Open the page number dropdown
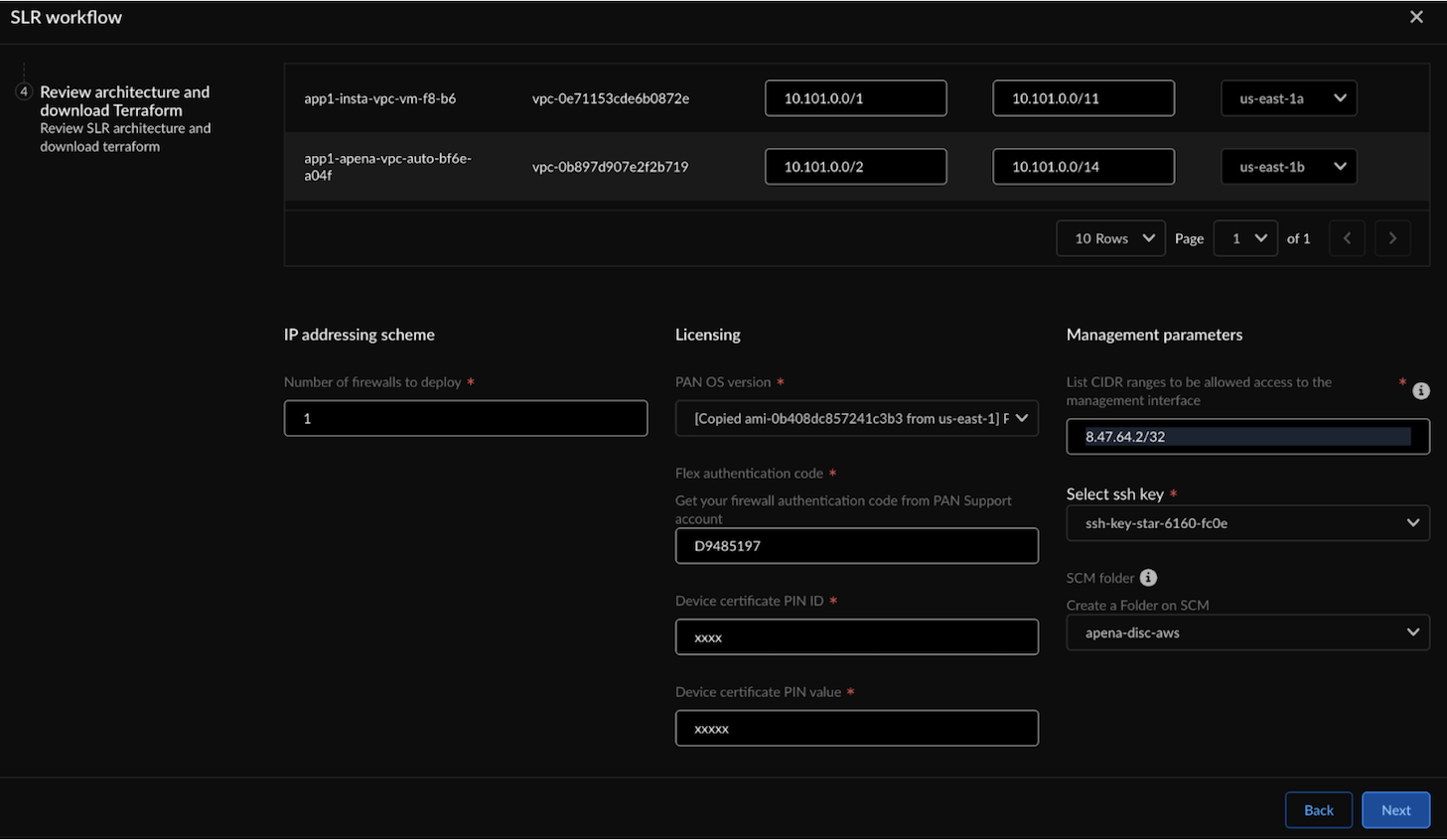1447x840 pixels. 1245,238
